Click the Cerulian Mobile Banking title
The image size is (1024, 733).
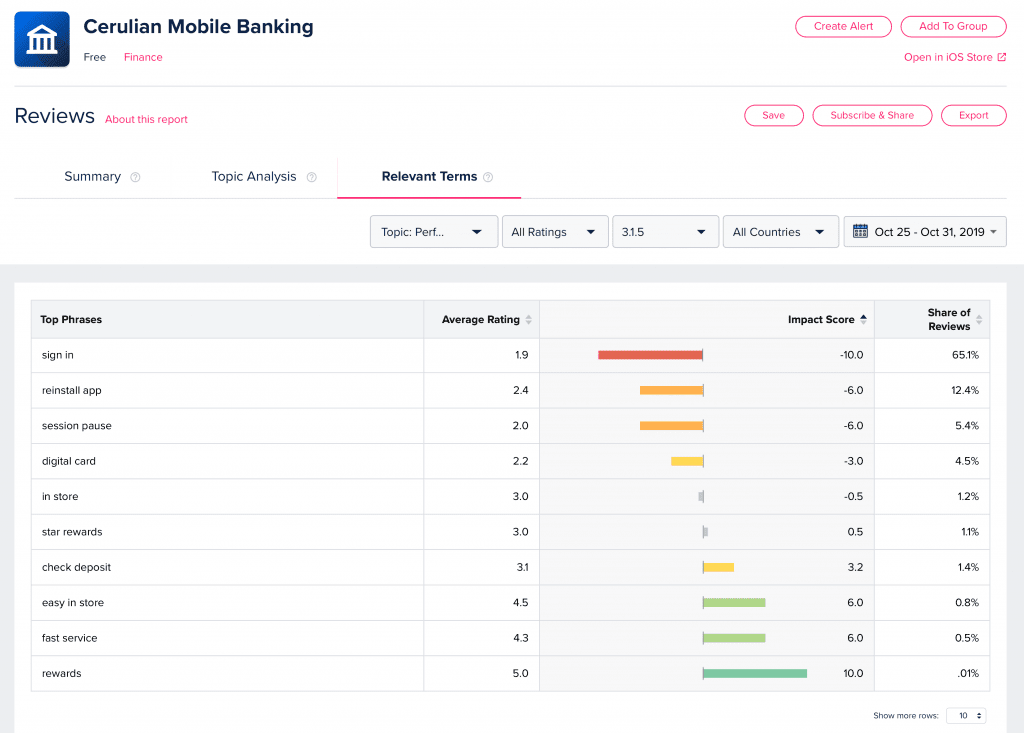199,26
